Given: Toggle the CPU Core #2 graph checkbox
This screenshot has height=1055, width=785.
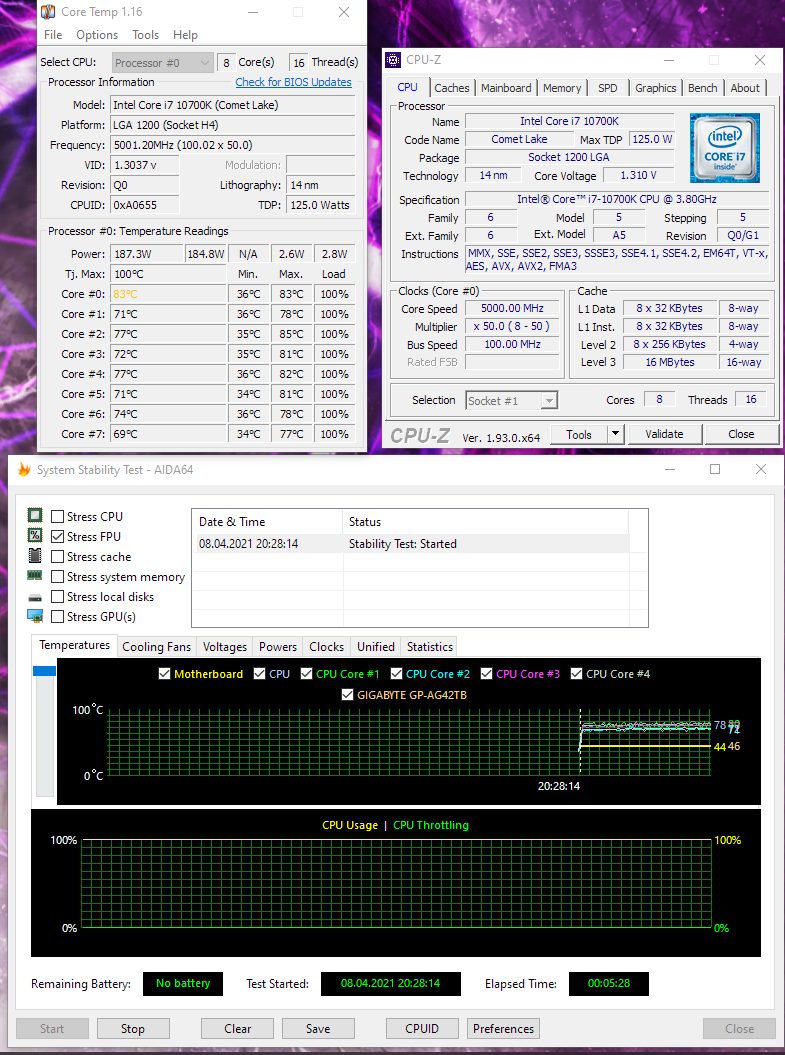Looking at the screenshot, I should [x=396, y=674].
